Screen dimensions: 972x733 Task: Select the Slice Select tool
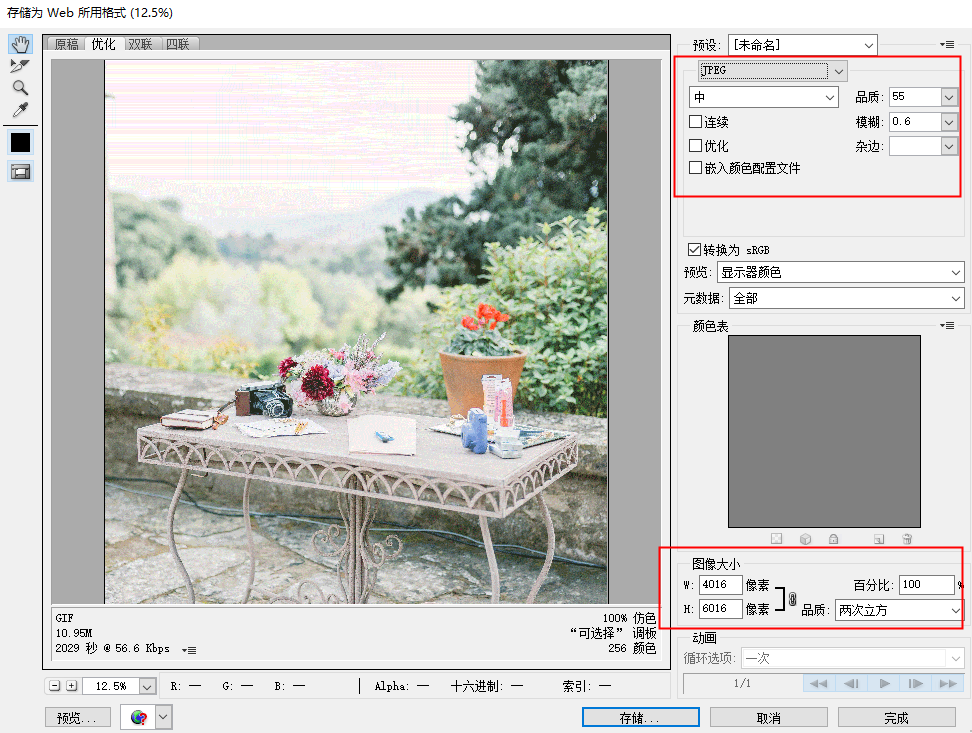[20, 66]
